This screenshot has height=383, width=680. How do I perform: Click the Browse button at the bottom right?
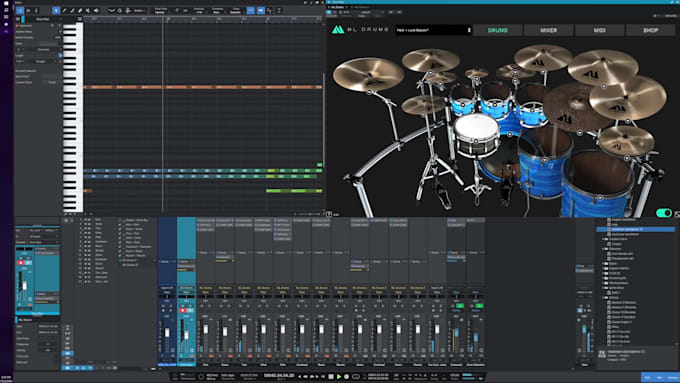pyautogui.click(x=673, y=377)
